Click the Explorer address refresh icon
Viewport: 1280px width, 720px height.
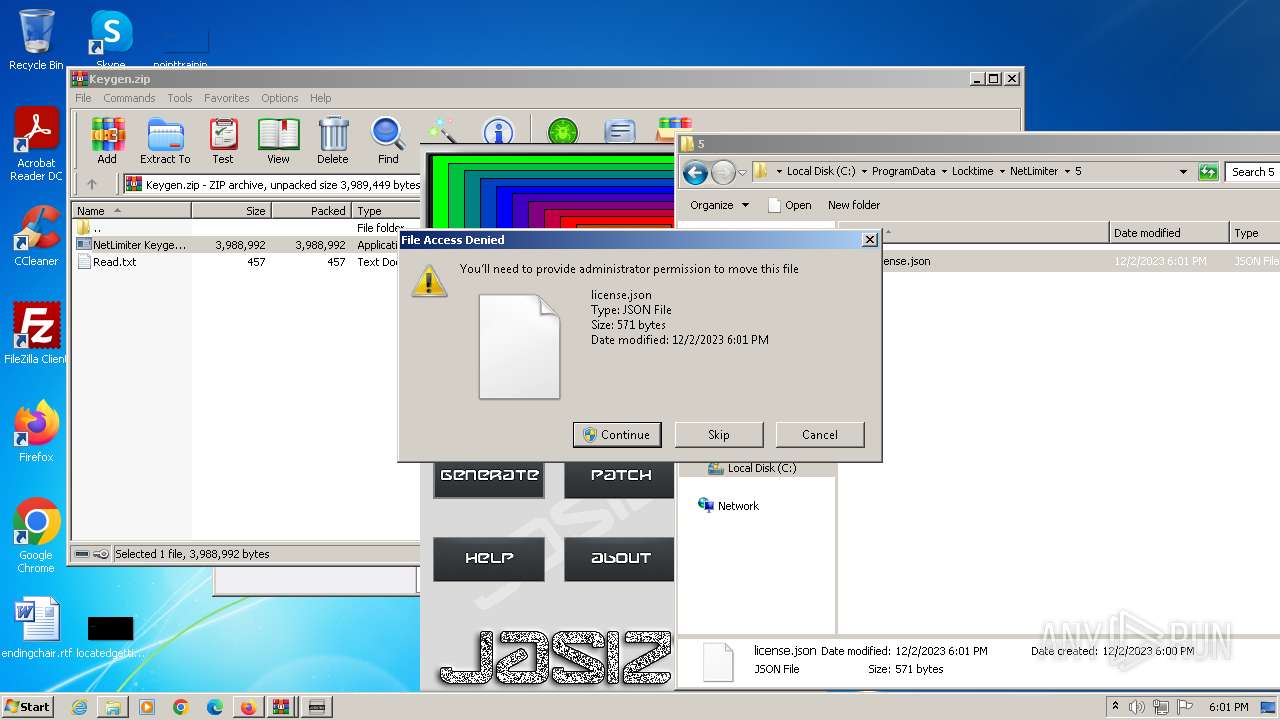click(x=1208, y=172)
